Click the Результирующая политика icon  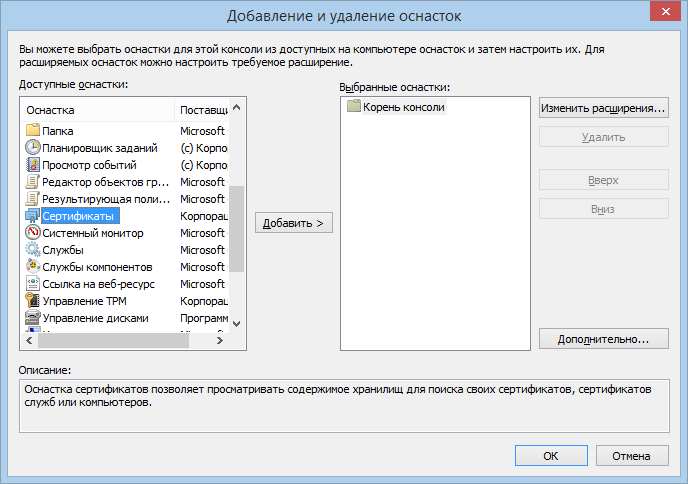click(32, 199)
